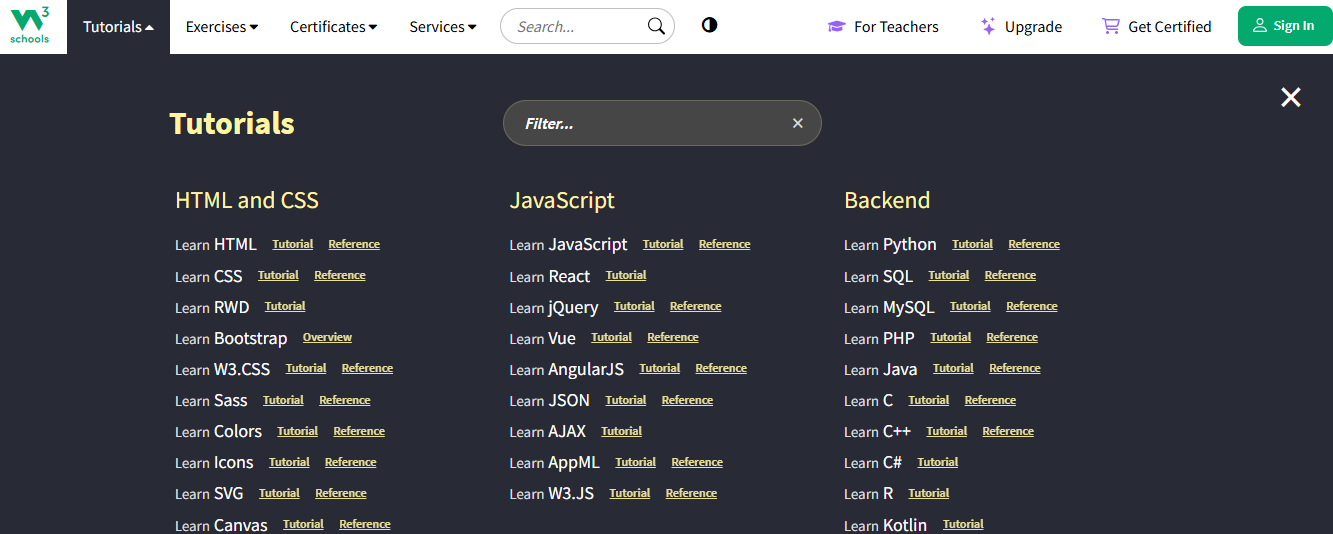Open the JSON Tutorial link
Image resolution: width=1333 pixels, height=534 pixels.
tap(626, 400)
